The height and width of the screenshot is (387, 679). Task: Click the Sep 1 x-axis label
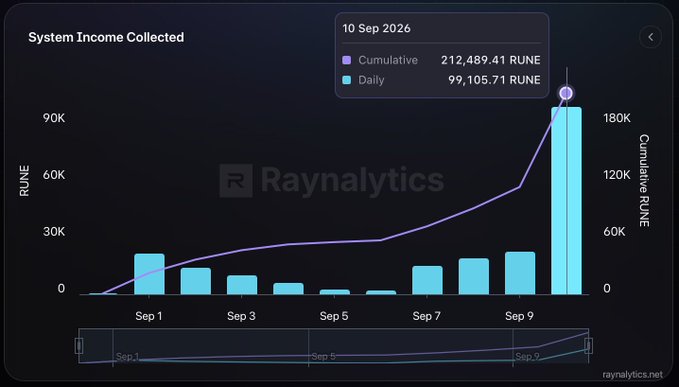point(149,316)
